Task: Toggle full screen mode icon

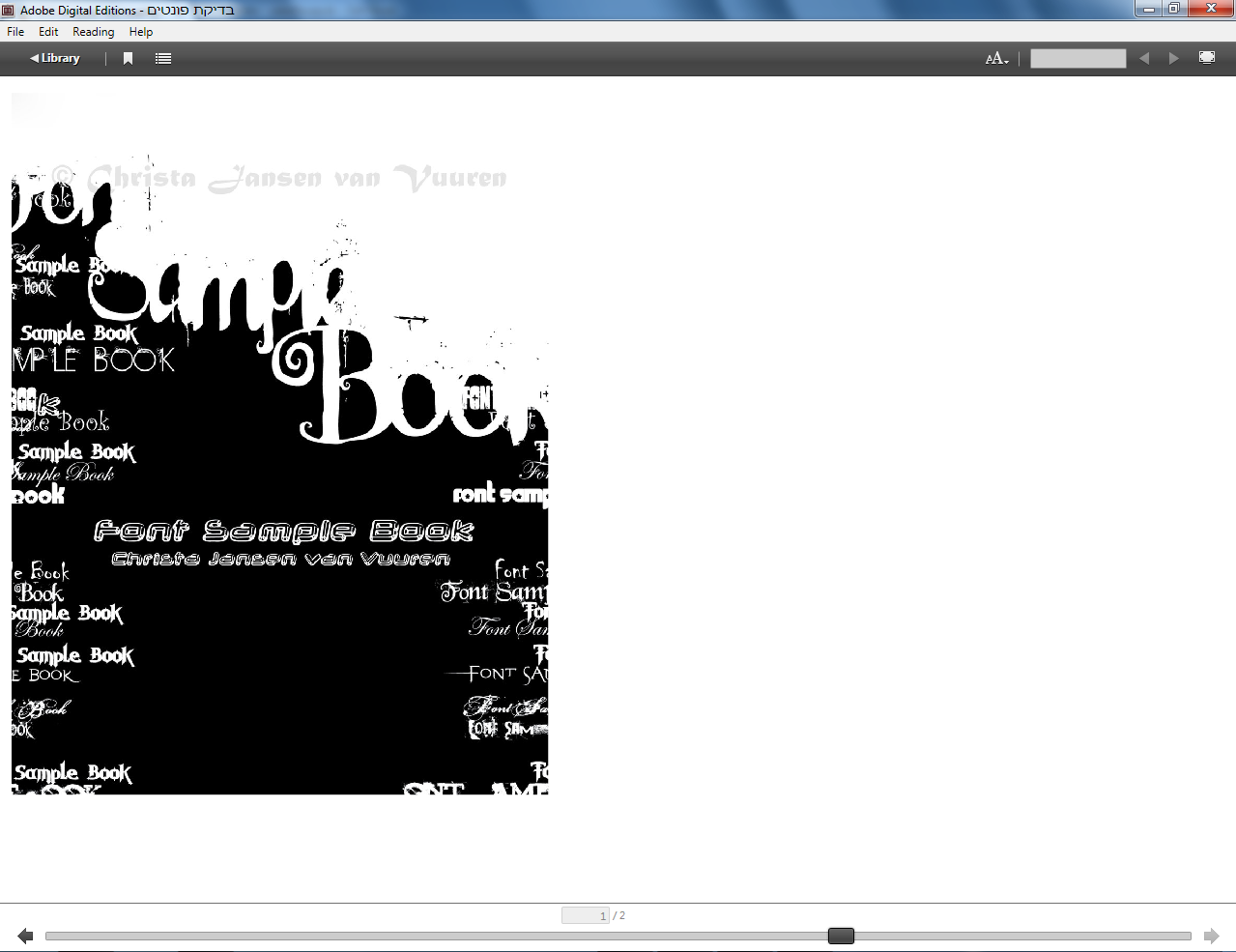Action: point(1207,58)
